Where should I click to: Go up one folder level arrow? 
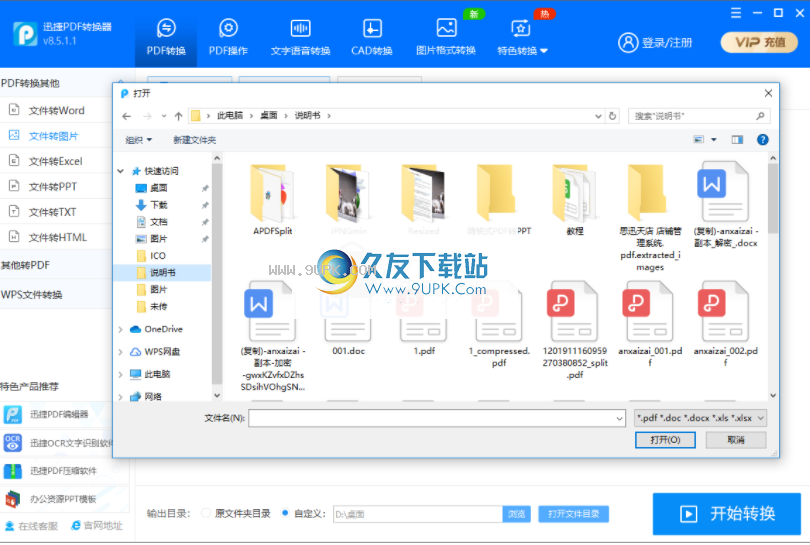(178, 116)
